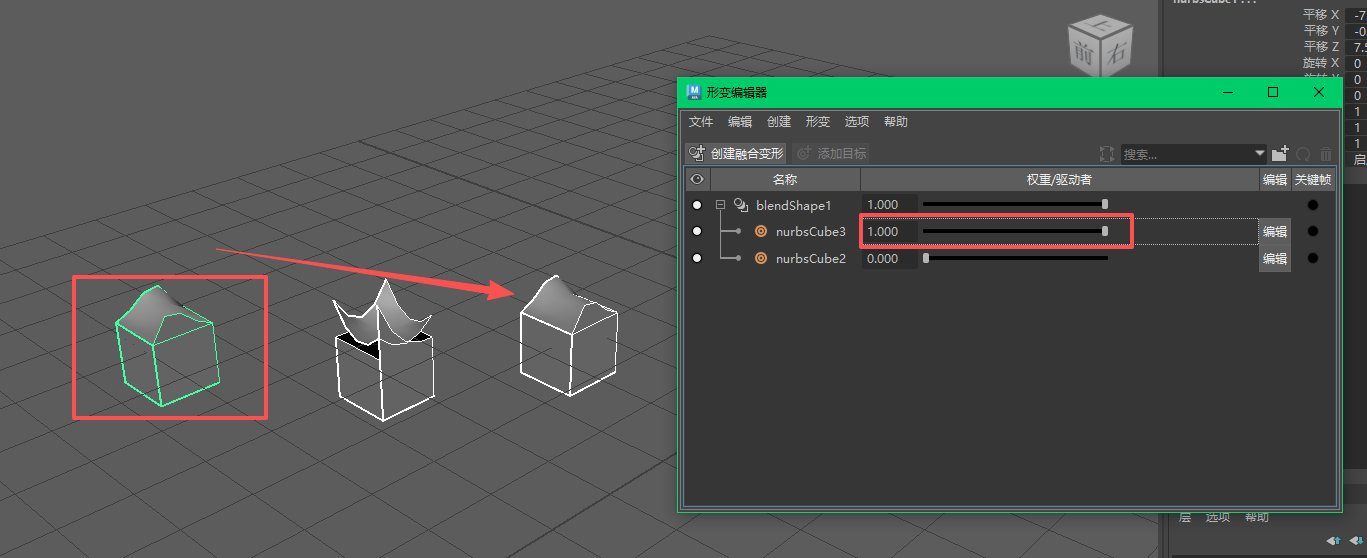
Task: Click 编辑 button for nurbsCube2
Action: [1275, 258]
